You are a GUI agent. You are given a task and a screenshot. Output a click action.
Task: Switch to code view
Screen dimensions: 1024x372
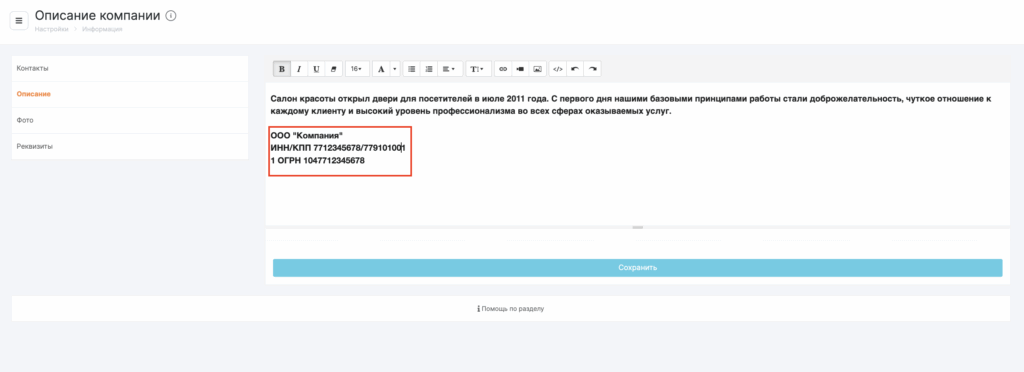557,69
